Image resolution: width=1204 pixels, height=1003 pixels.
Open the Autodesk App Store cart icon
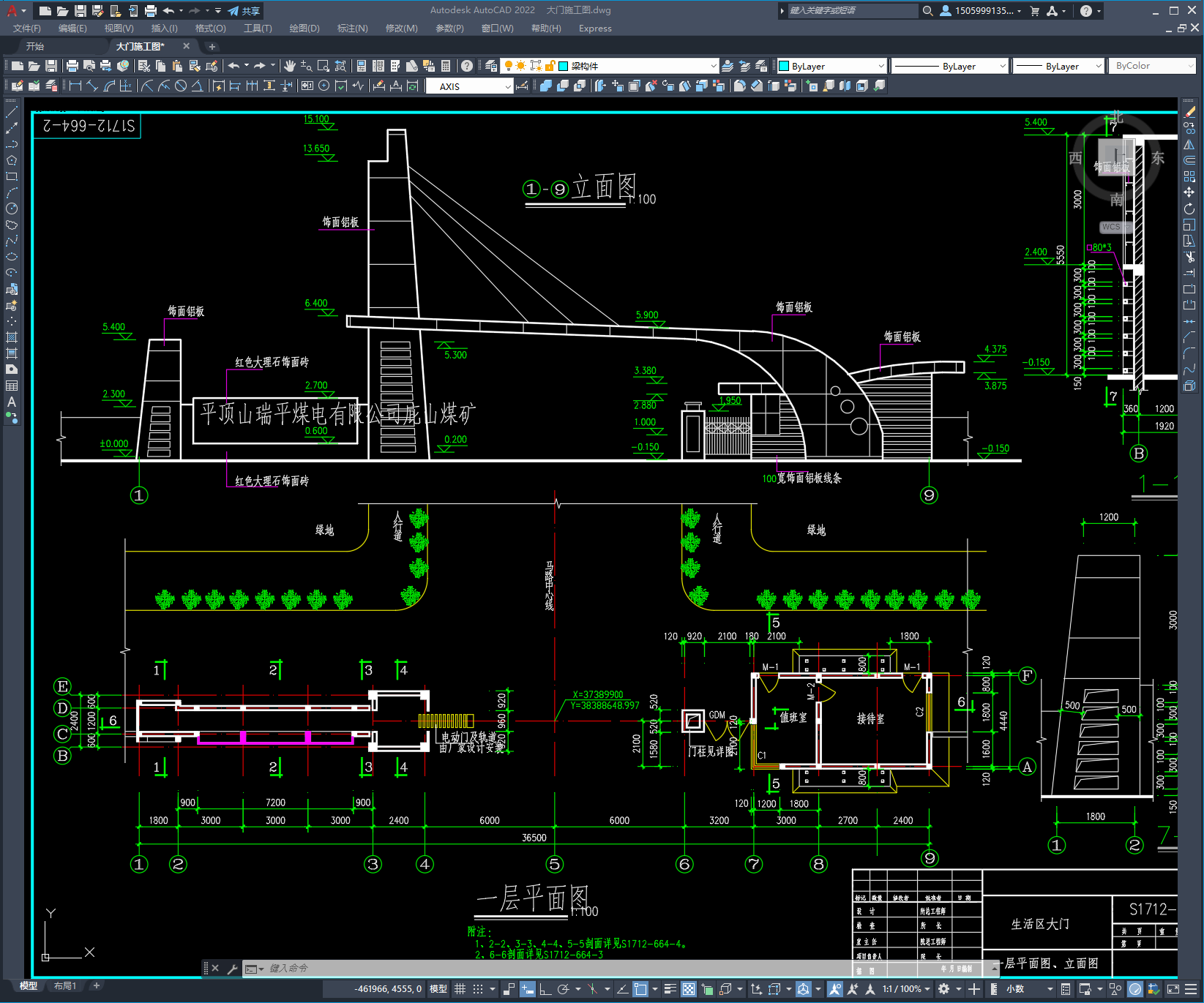point(1035,10)
